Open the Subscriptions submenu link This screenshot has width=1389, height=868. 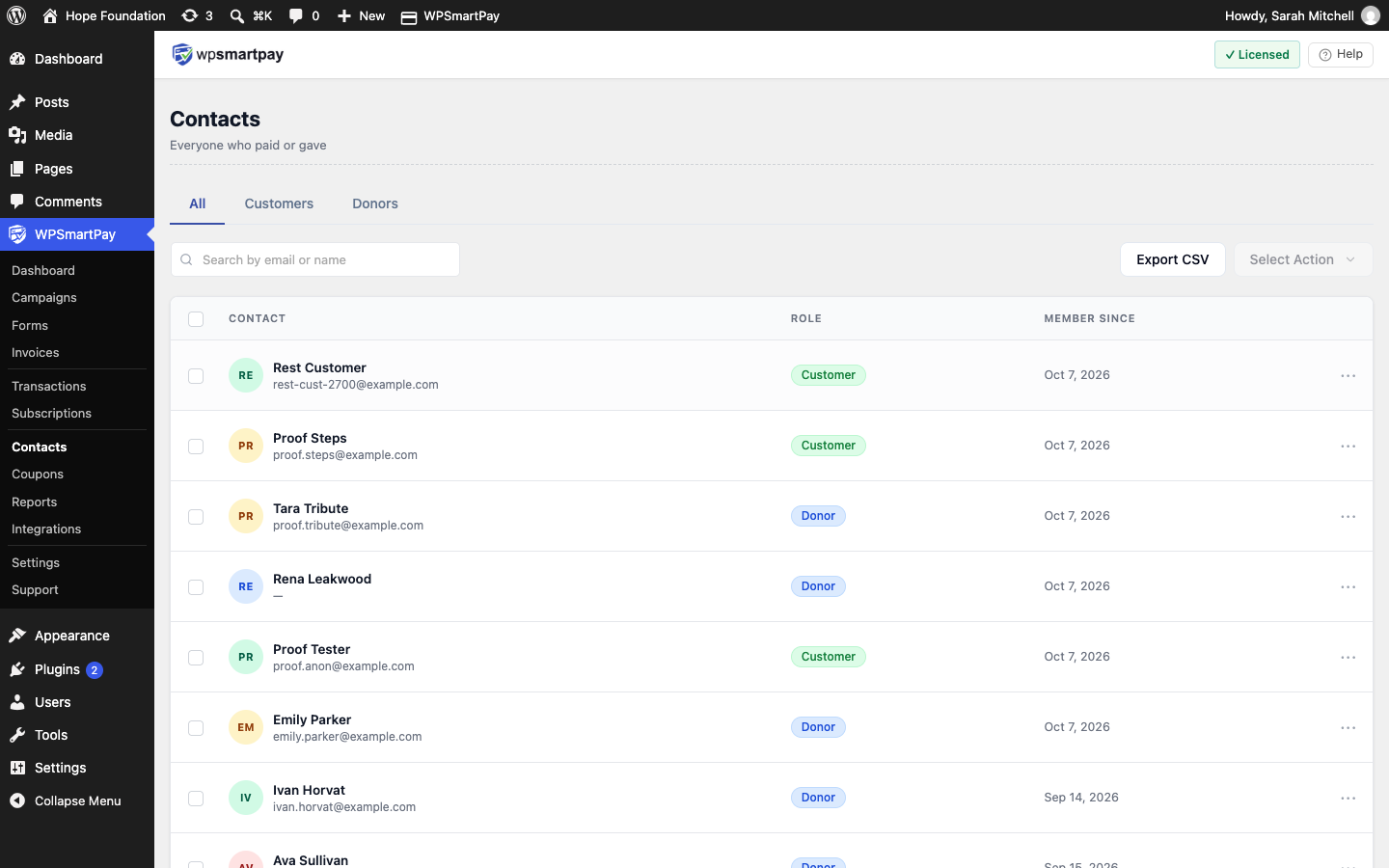point(52,414)
